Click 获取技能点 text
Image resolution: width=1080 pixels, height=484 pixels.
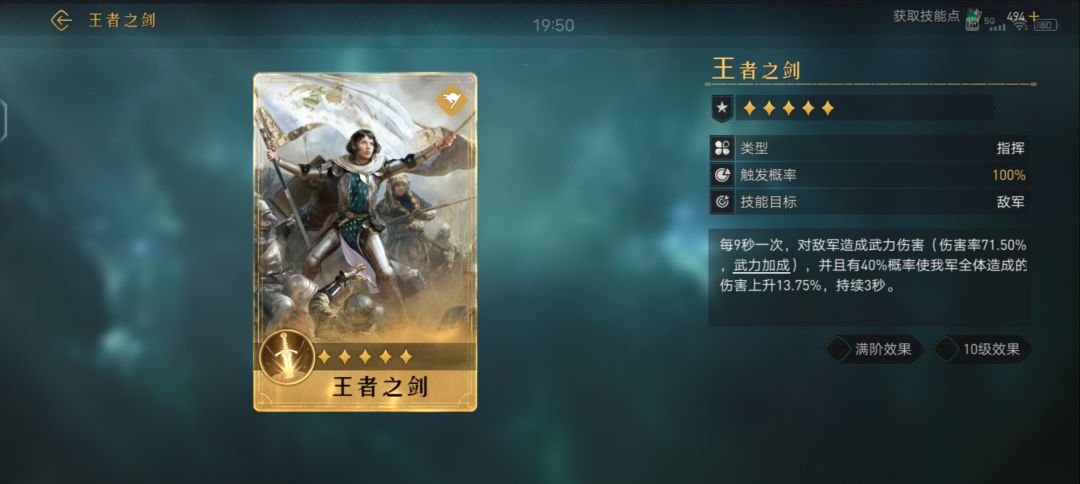point(926,17)
